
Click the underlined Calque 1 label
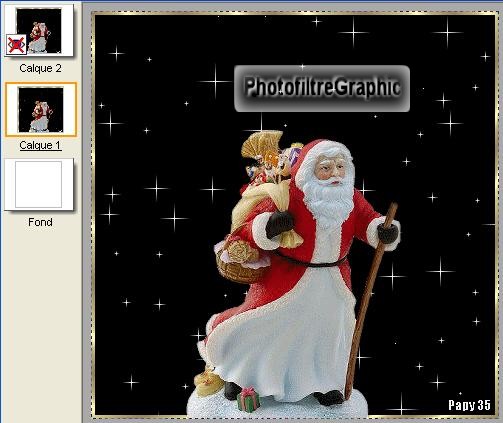pos(40,145)
